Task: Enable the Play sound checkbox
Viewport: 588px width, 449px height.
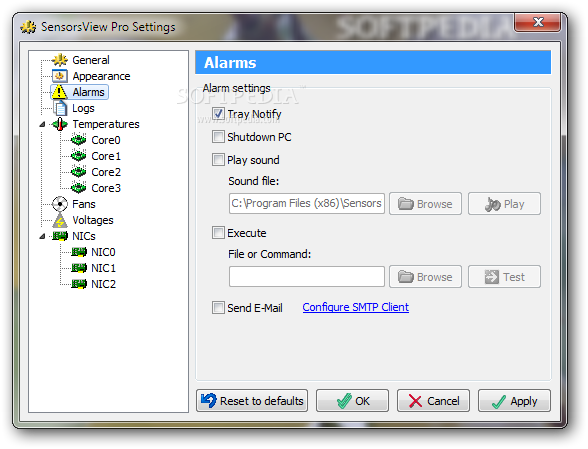Action: (x=218, y=159)
